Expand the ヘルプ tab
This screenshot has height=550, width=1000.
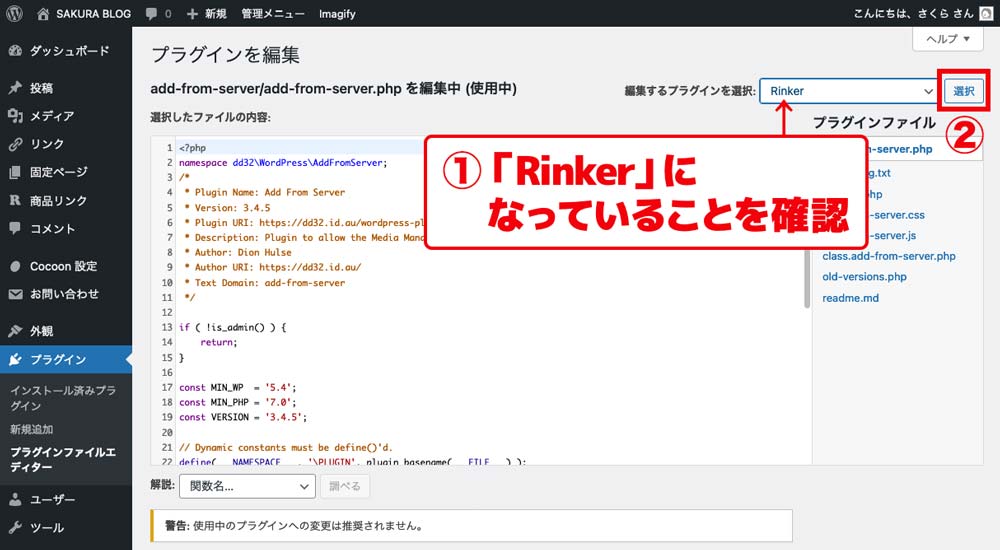tap(948, 39)
